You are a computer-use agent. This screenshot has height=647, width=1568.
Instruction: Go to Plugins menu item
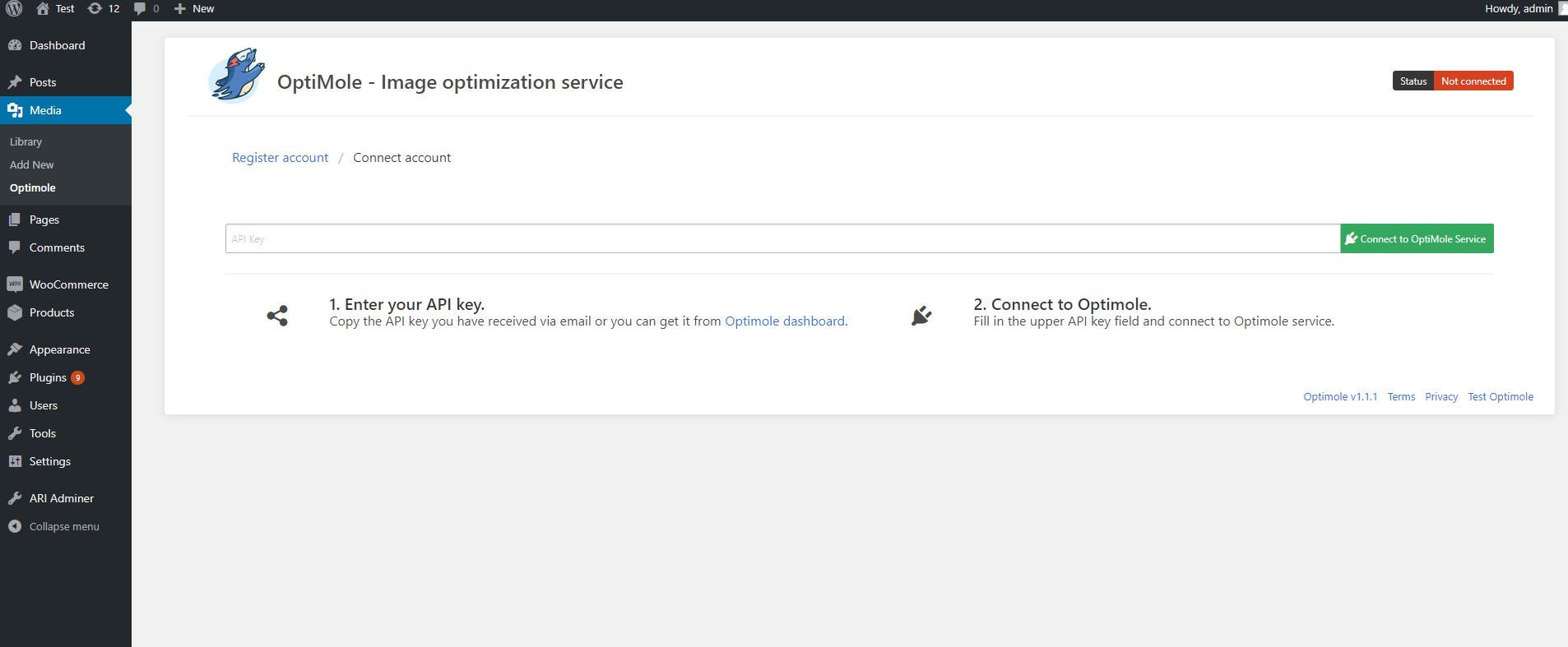(48, 377)
